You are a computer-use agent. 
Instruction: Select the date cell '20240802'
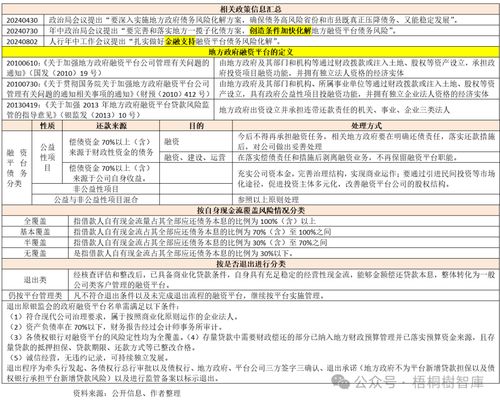click(x=22, y=42)
